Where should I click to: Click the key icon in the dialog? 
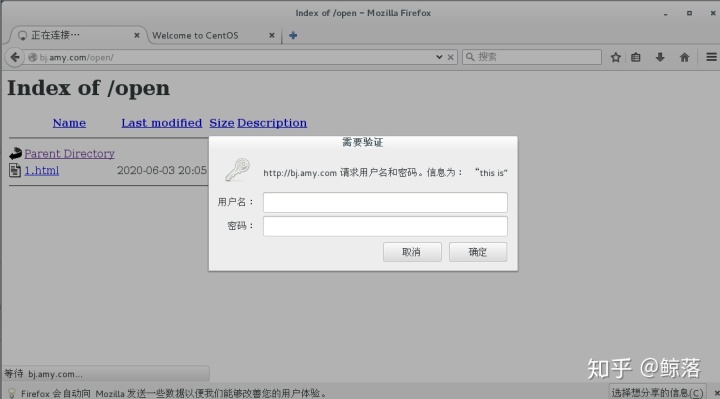click(x=237, y=169)
